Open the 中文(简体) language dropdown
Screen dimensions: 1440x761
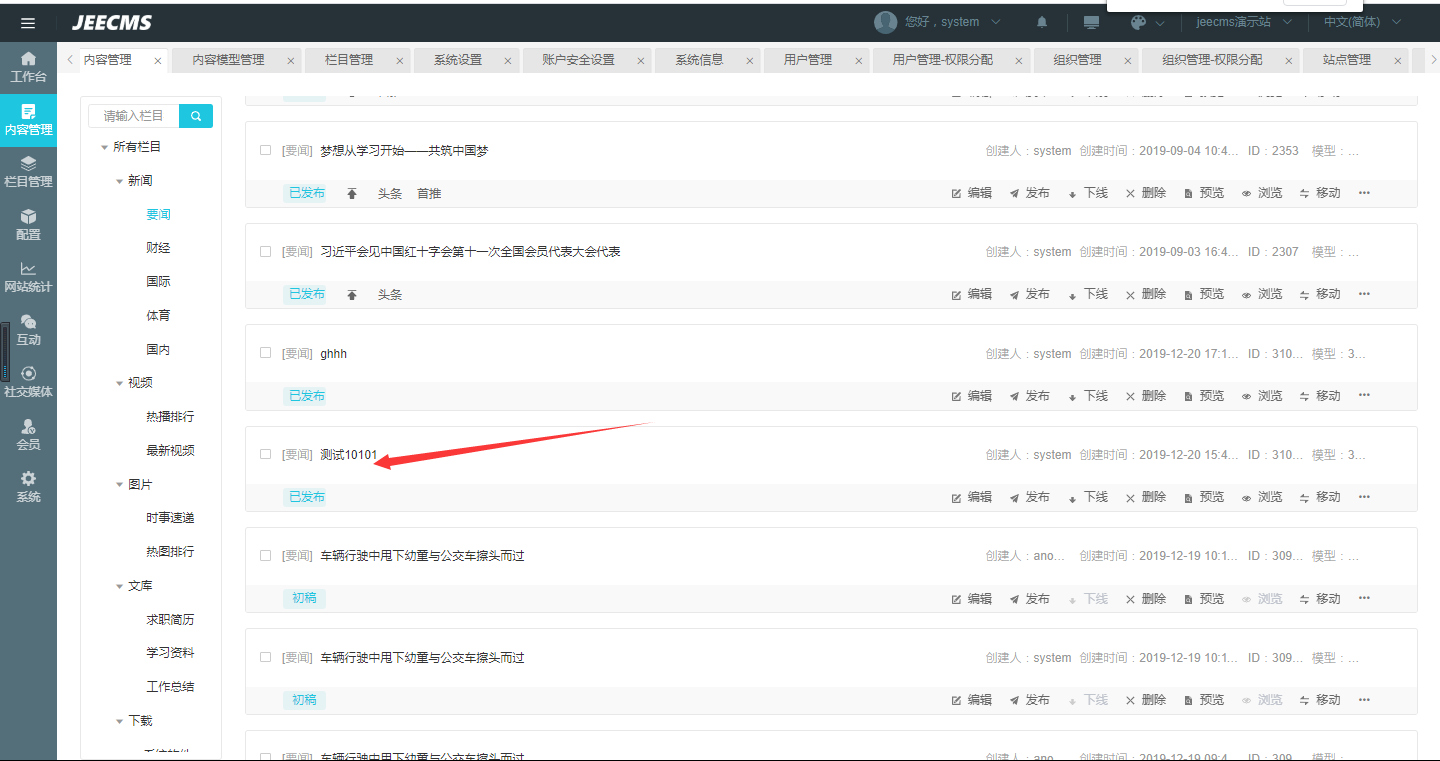point(1362,22)
